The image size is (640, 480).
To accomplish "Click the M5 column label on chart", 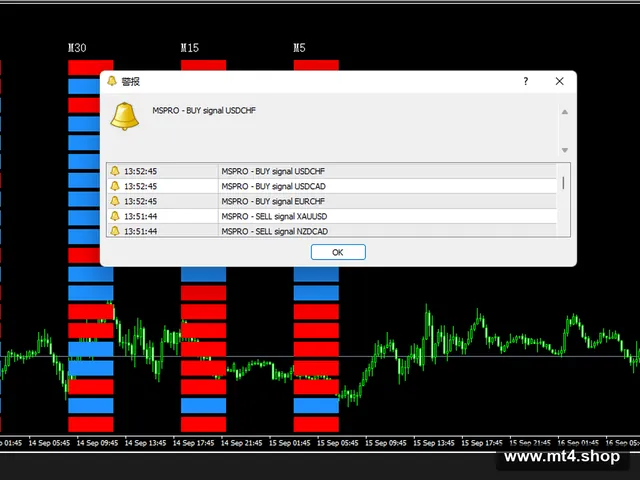I will click(x=299, y=48).
